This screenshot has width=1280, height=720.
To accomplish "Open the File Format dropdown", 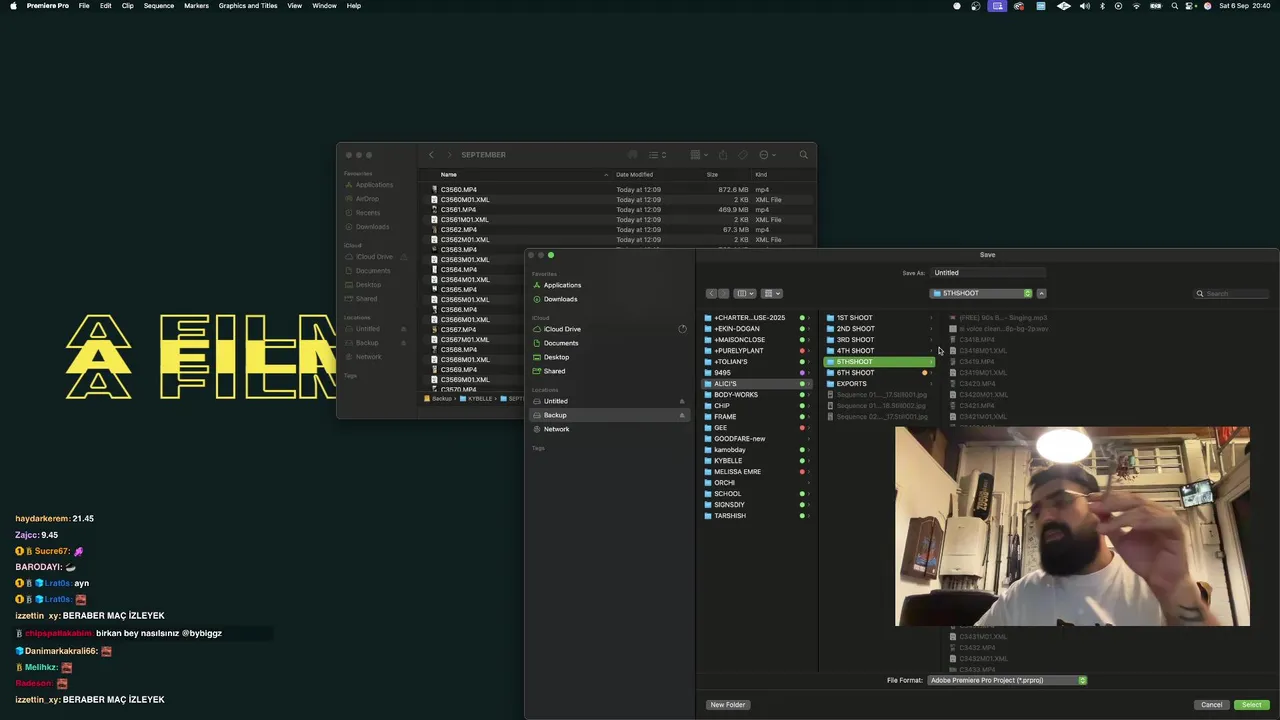I will [1007, 680].
